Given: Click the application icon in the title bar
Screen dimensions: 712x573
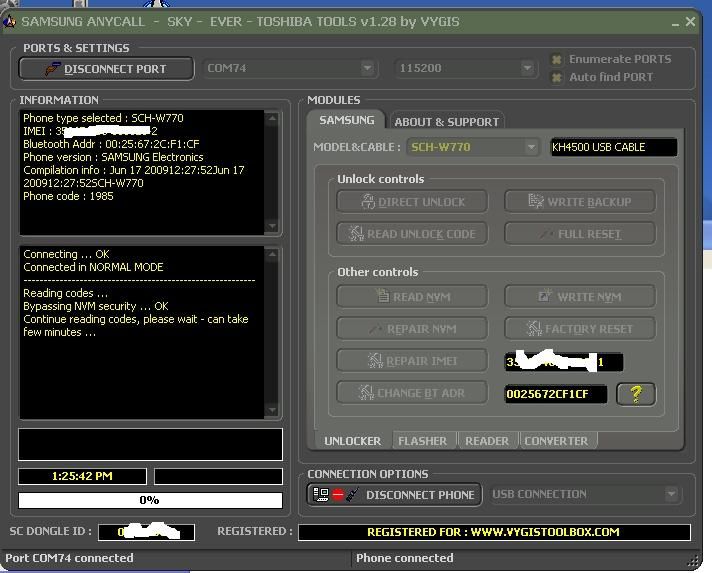Looking at the screenshot, I should (10, 21).
